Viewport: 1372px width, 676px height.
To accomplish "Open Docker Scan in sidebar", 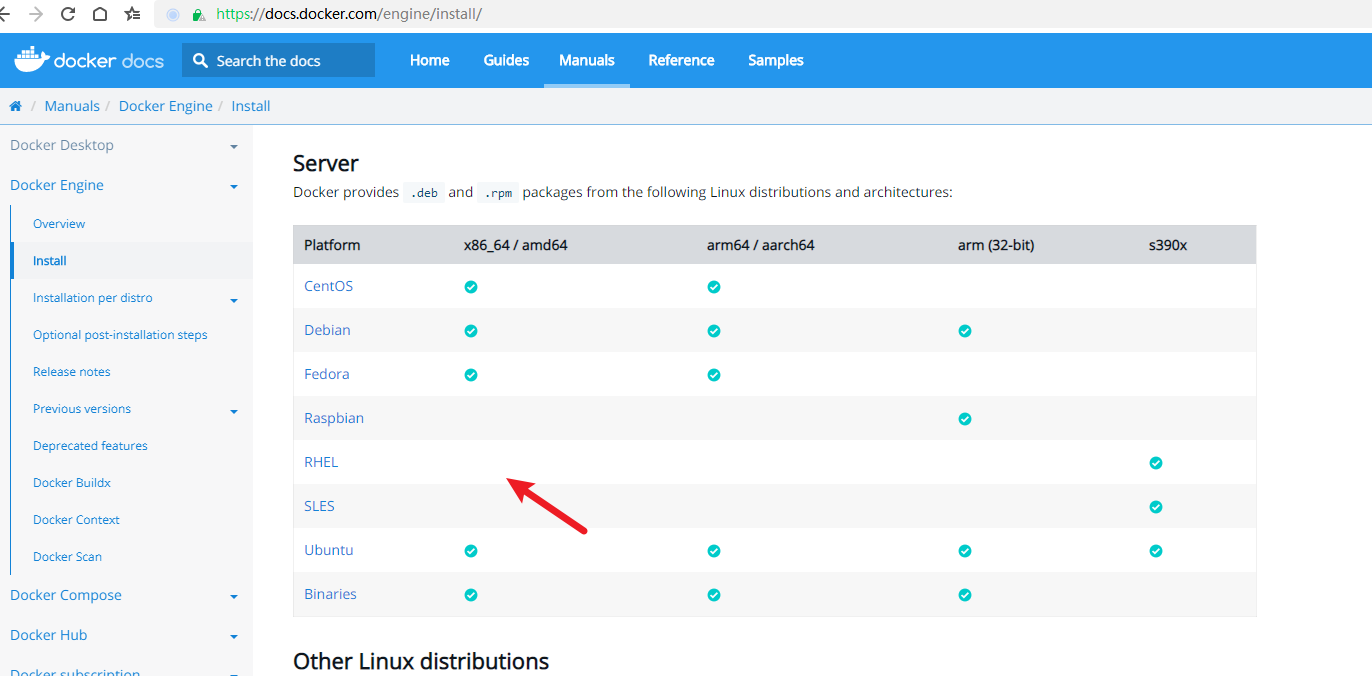I will click(x=67, y=557).
